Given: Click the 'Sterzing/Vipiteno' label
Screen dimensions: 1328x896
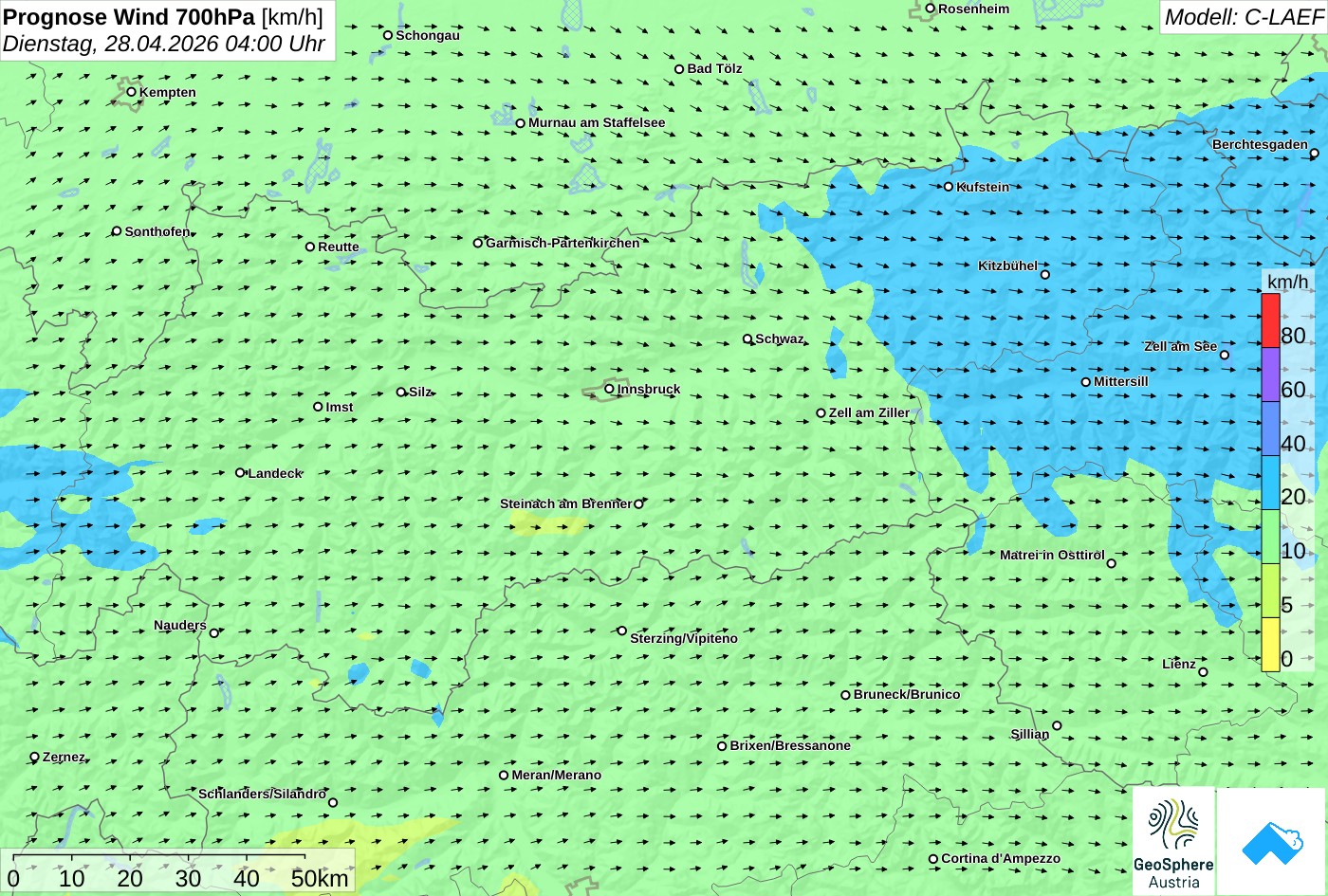Looking at the screenshot, I should tap(684, 638).
